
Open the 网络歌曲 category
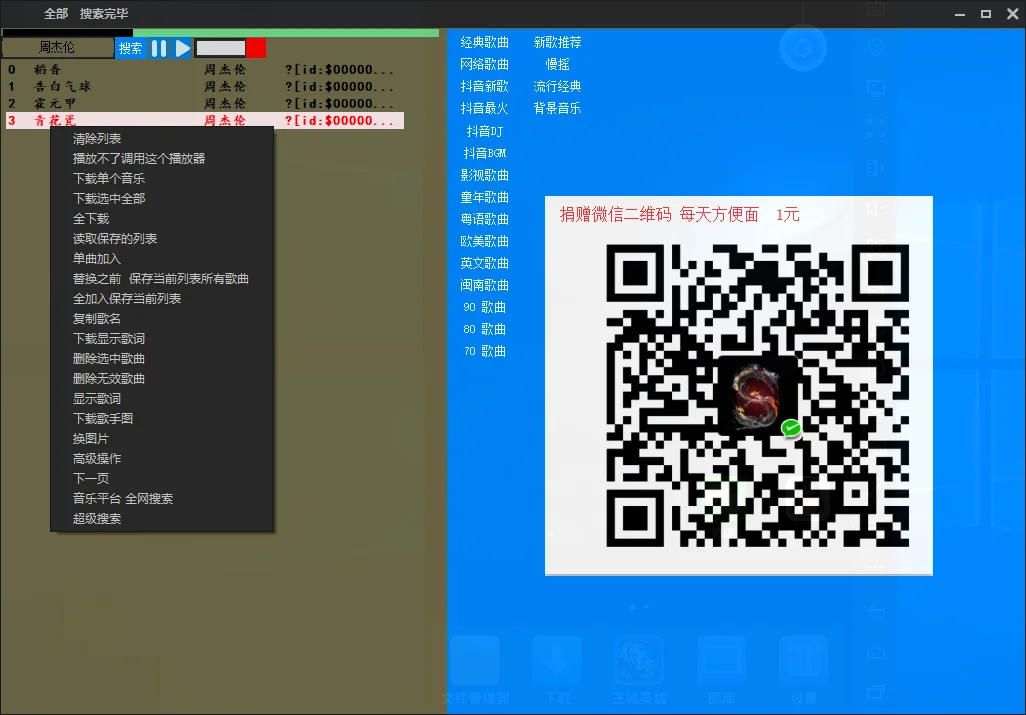(x=484, y=64)
